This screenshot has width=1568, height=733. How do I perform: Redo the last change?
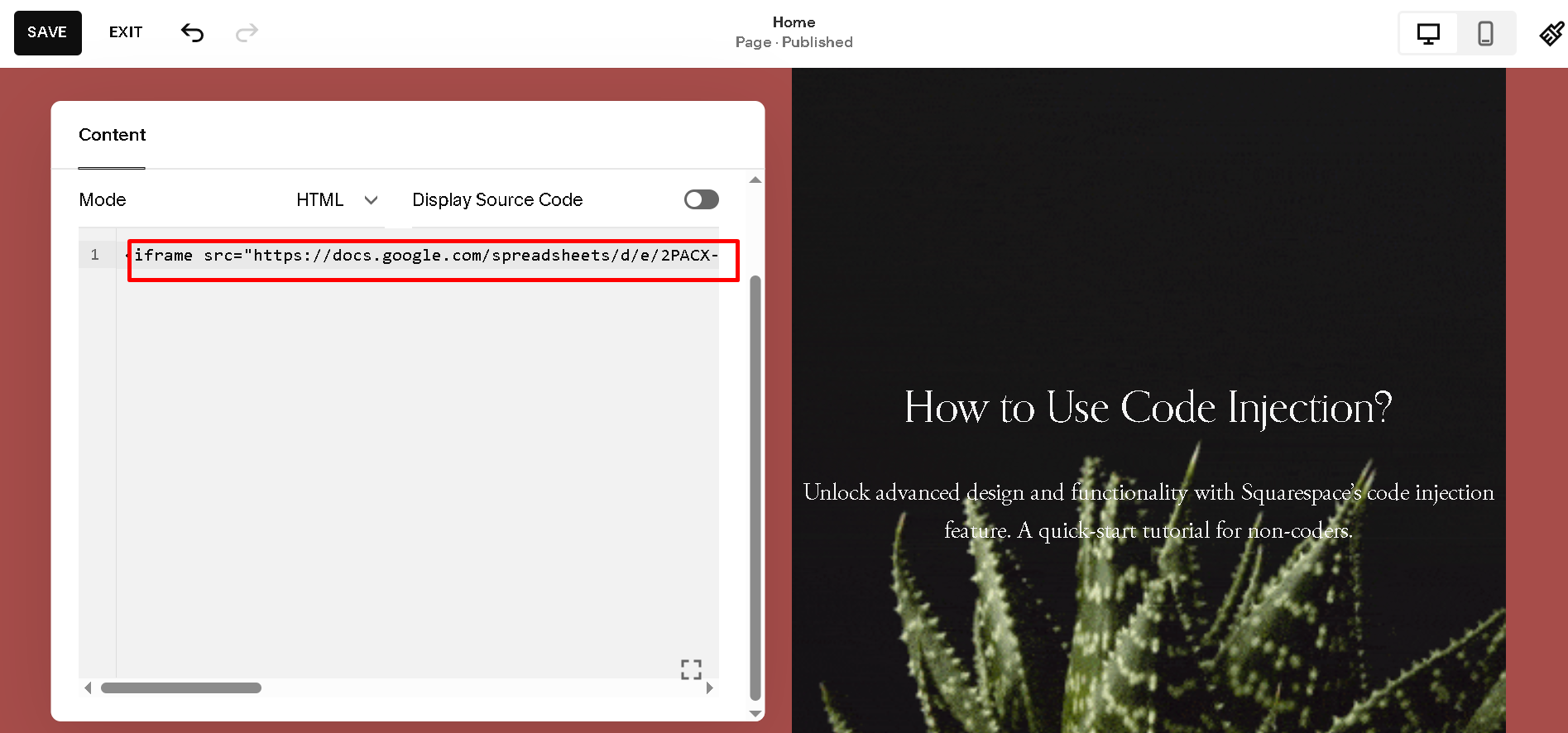coord(247,33)
